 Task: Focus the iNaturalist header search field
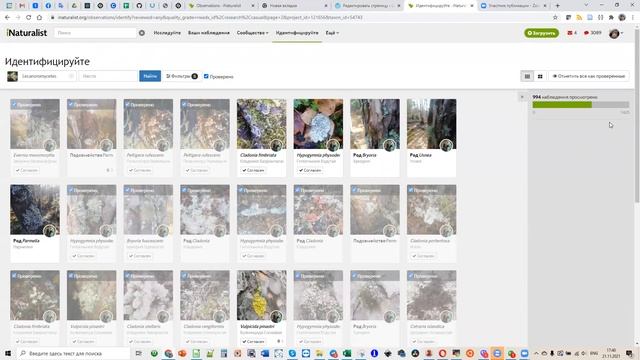click(96, 33)
